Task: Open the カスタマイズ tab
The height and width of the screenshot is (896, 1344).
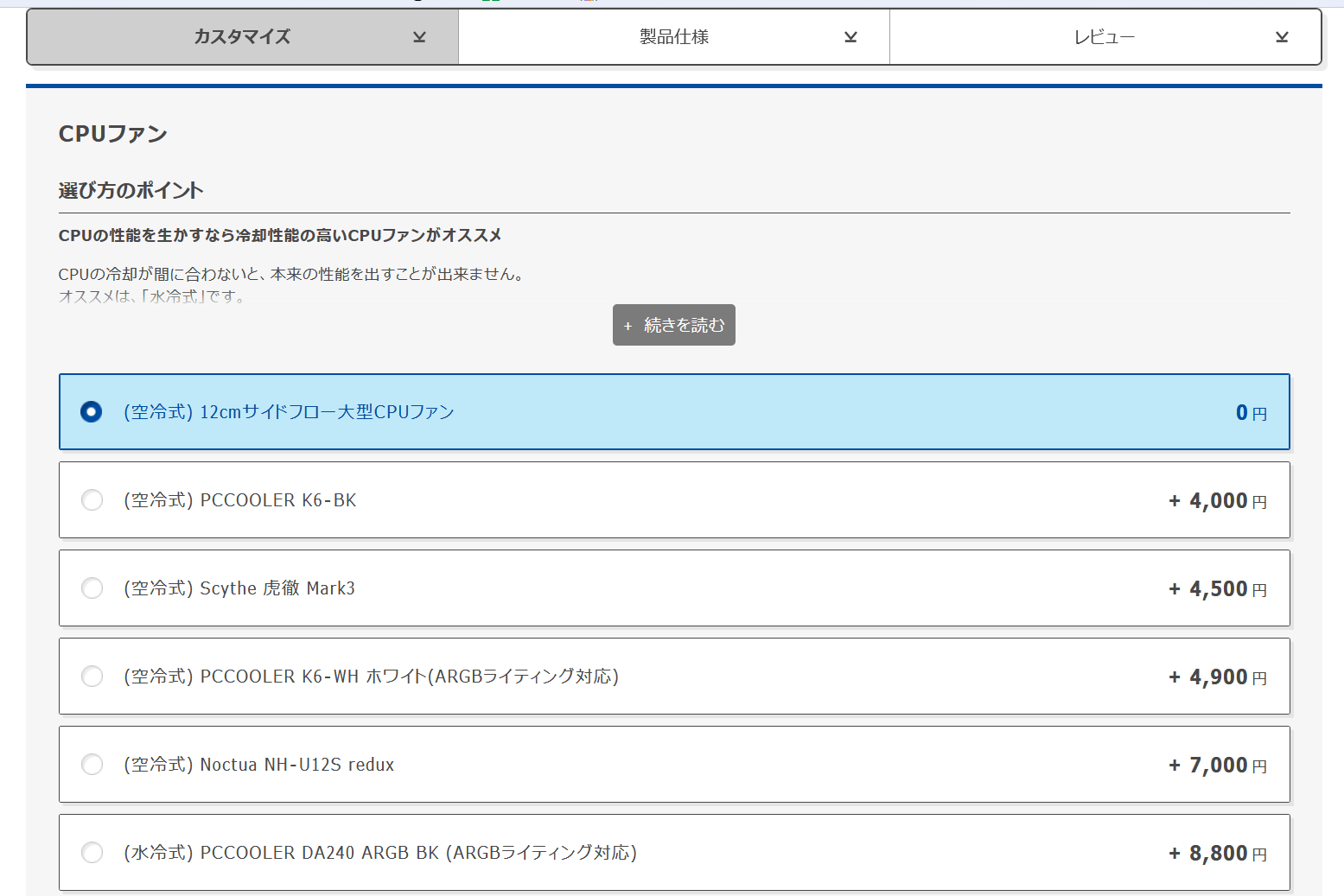Action: click(x=242, y=37)
